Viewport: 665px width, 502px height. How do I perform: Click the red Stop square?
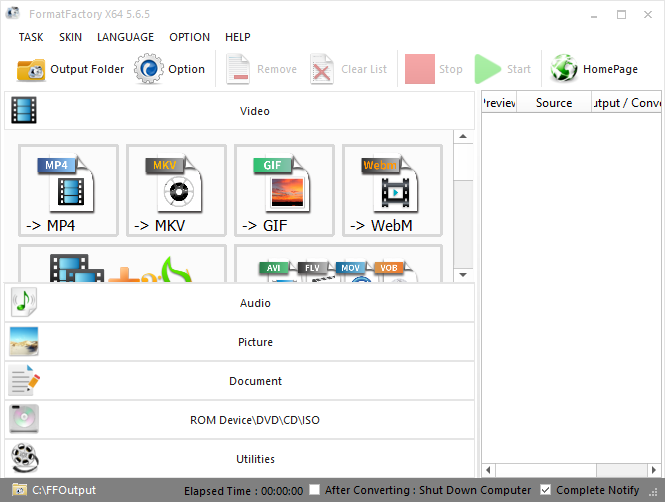[x=419, y=69]
